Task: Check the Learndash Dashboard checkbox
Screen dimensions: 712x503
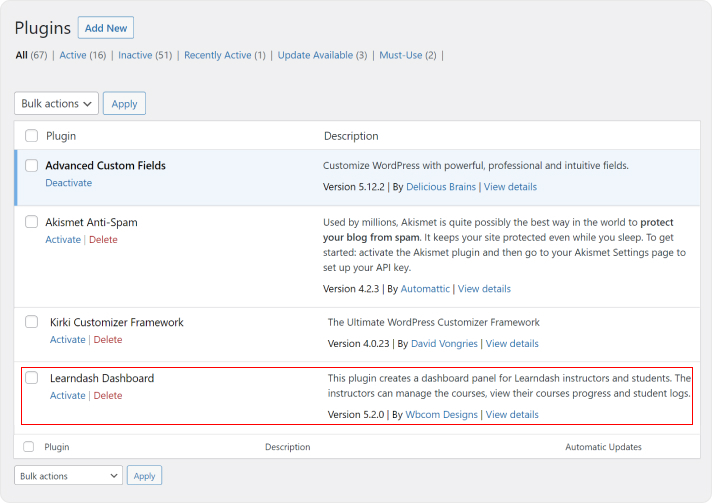Action: point(31,378)
